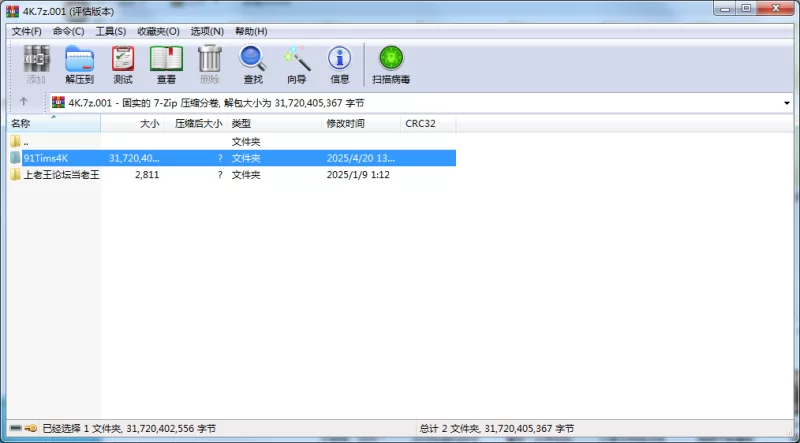
Task: Click the 91Tims4K folder icon
Action: (x=15, y=158)
